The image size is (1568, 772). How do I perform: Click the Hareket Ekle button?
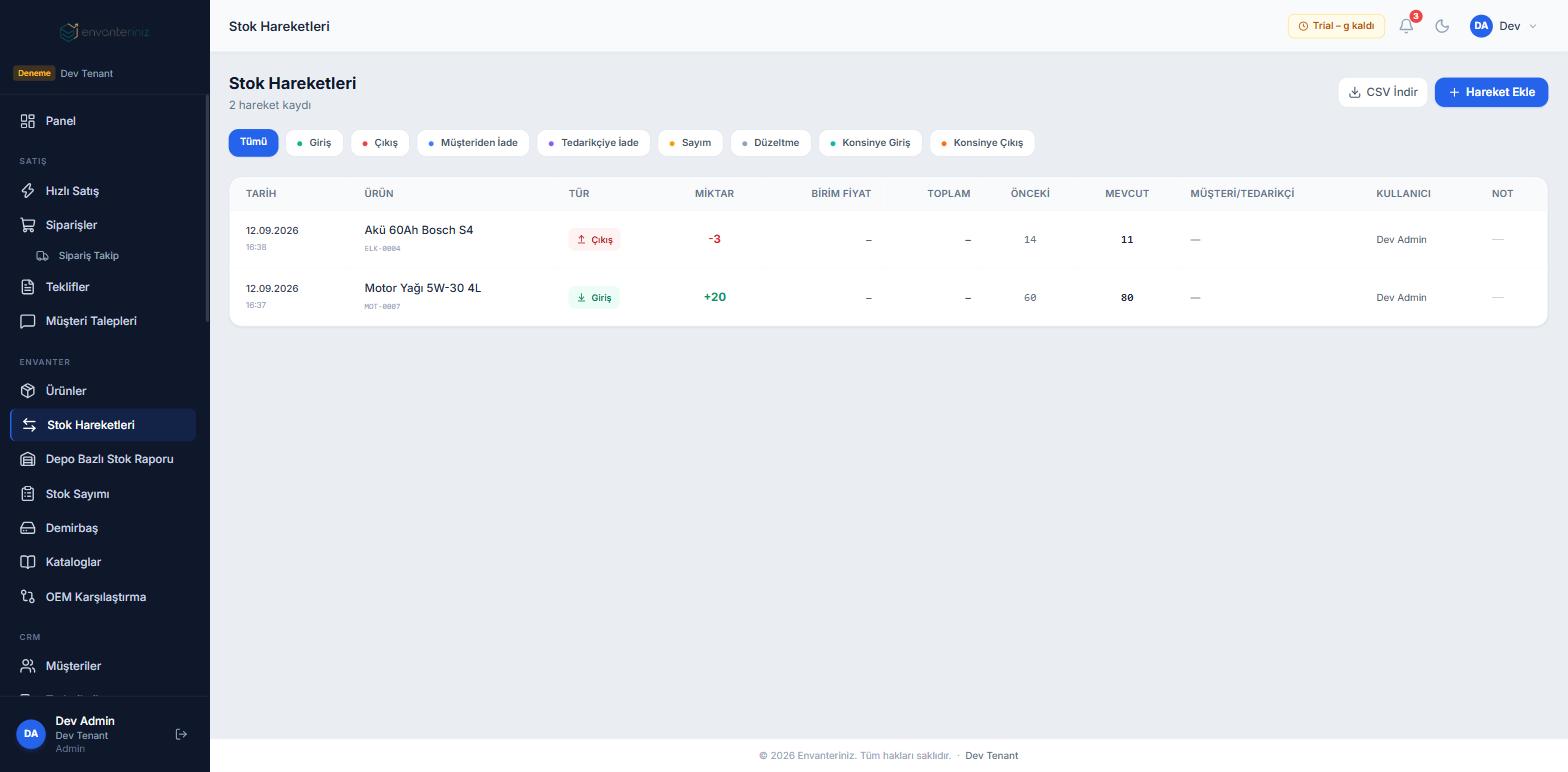(x=1491, y=92)
